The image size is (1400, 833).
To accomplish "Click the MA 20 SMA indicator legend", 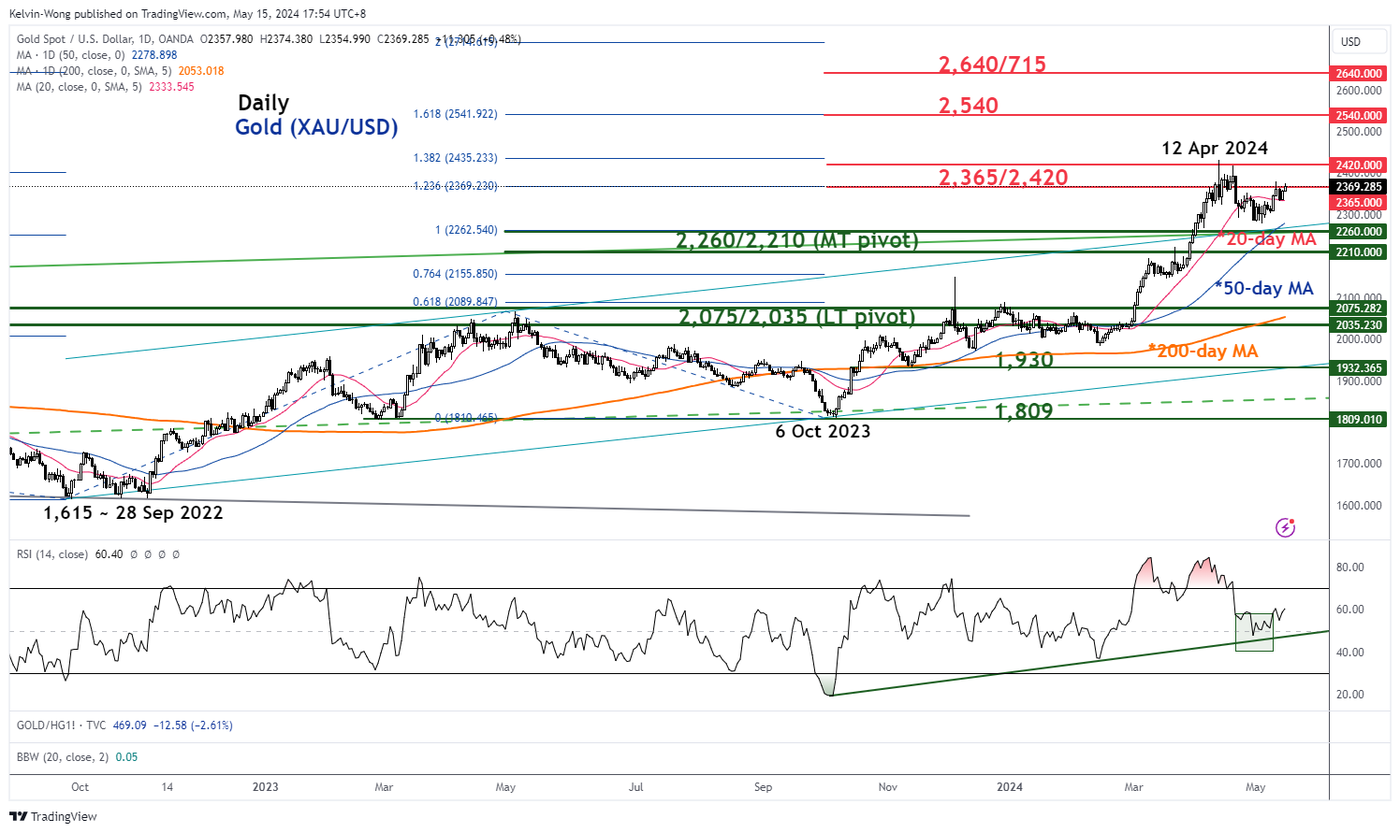I will coord(102,87).
